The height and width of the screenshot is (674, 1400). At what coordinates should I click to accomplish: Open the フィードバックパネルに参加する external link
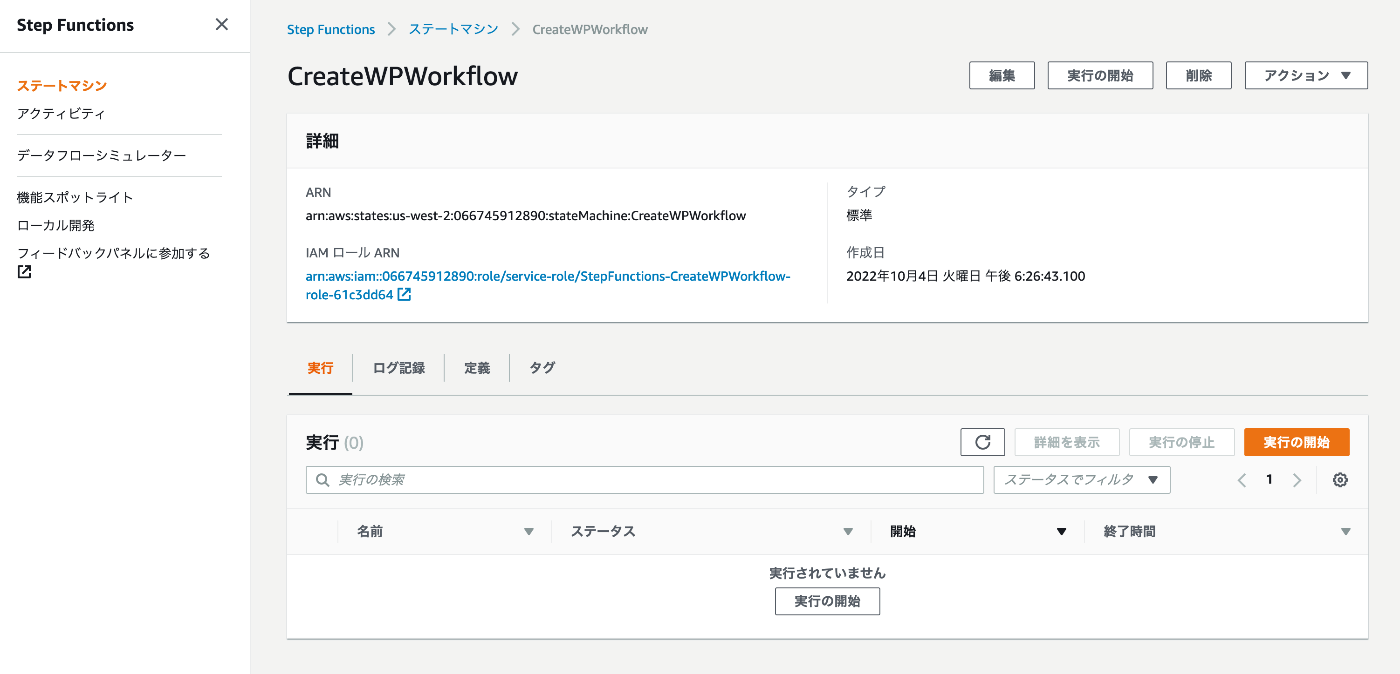112,253
